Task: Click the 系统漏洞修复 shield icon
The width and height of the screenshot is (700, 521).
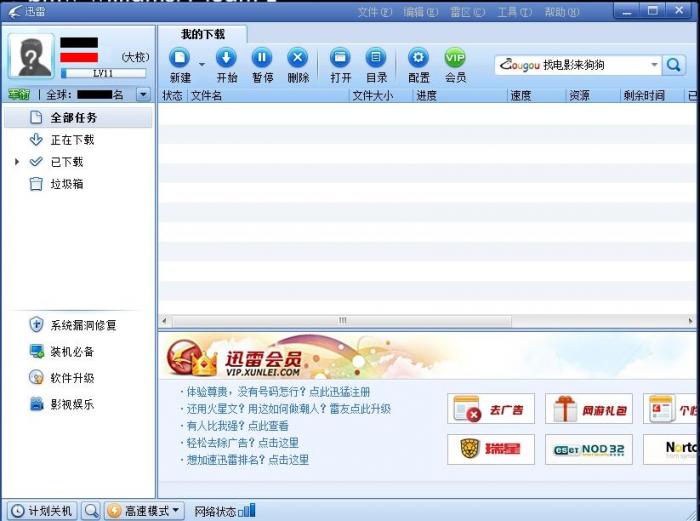Action: point(36,325)
